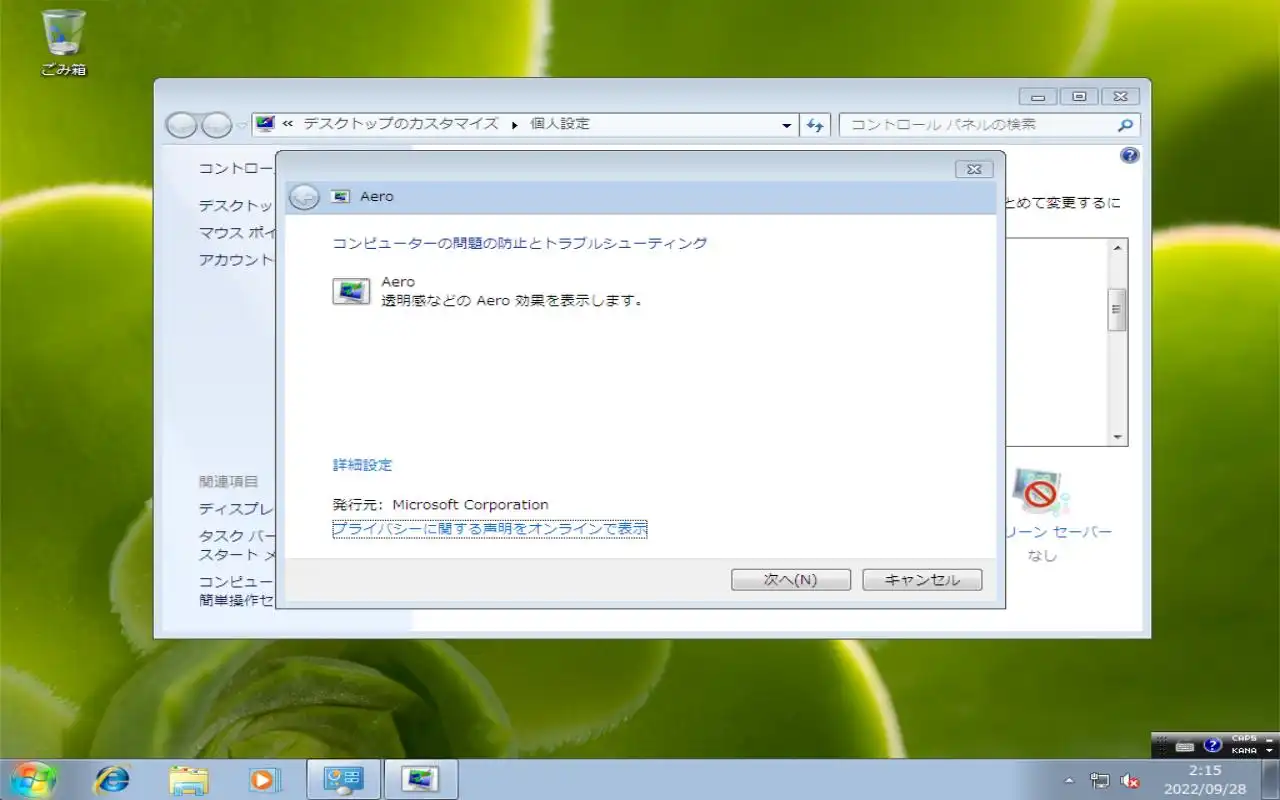Open the language bar options arrow

pos(1270,751)
